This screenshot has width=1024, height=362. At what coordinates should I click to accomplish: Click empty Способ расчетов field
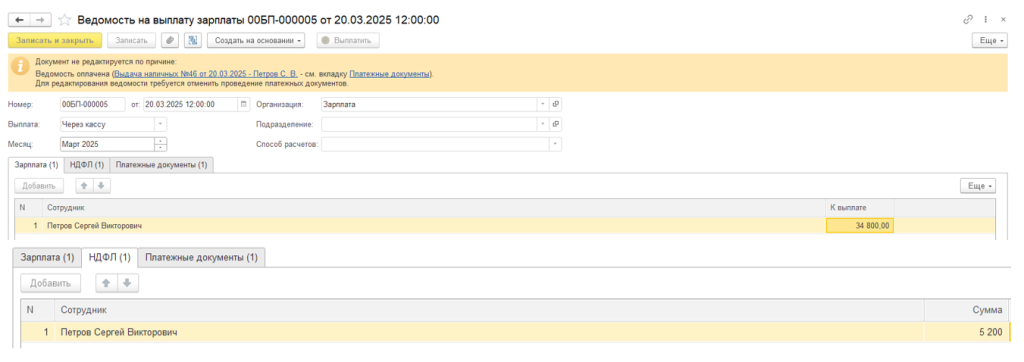click(435, 144)
